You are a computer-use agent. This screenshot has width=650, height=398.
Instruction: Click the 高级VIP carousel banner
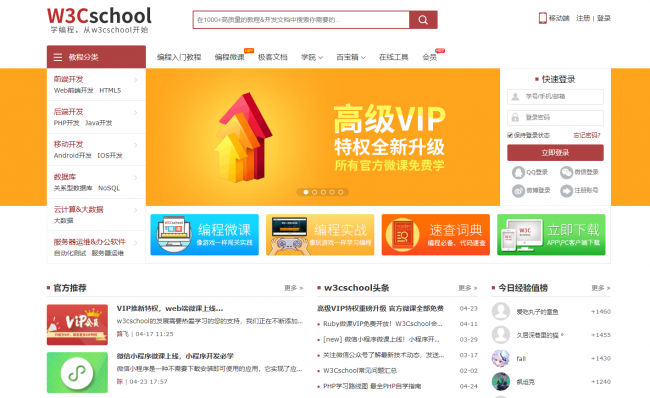click(323, 137)
